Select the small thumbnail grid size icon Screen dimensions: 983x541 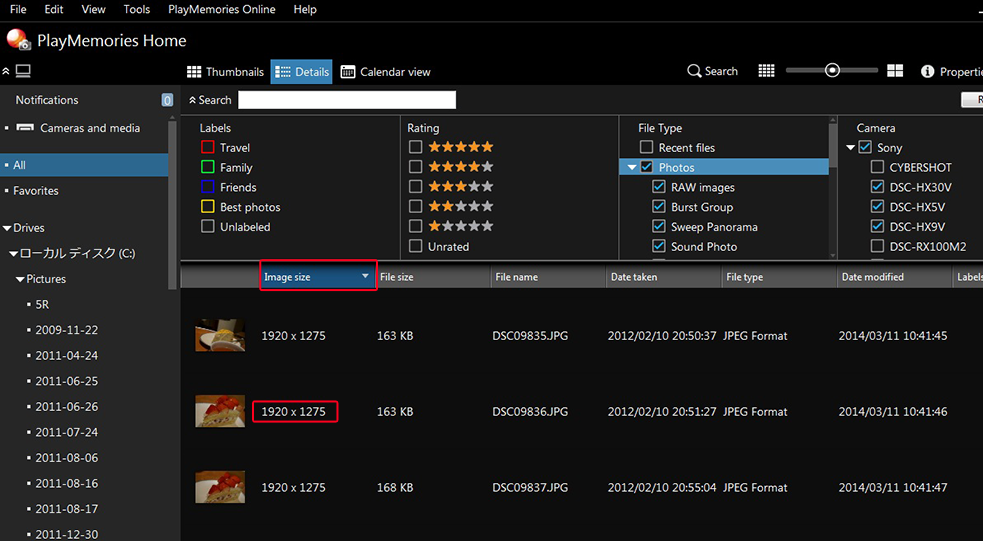(x=766, y=71)
